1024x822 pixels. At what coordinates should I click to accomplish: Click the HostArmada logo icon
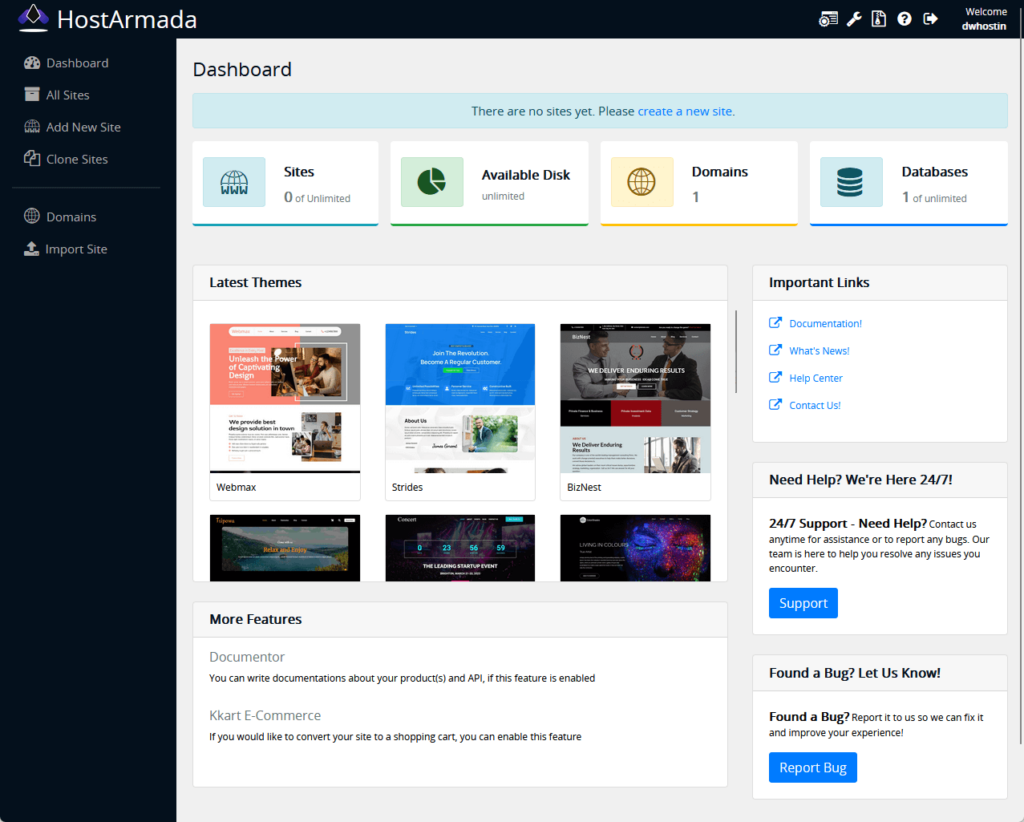33,18
